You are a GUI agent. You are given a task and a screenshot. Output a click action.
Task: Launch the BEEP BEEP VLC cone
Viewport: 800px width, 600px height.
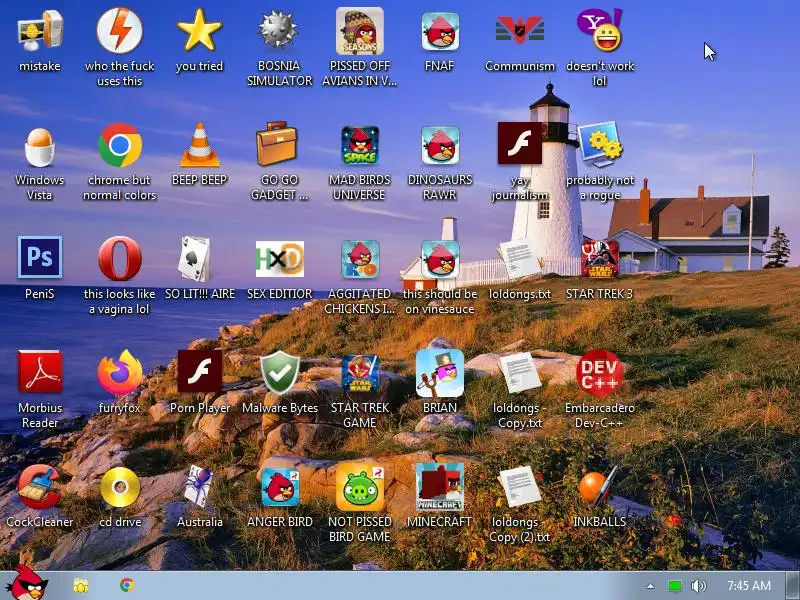pos(199,145)
